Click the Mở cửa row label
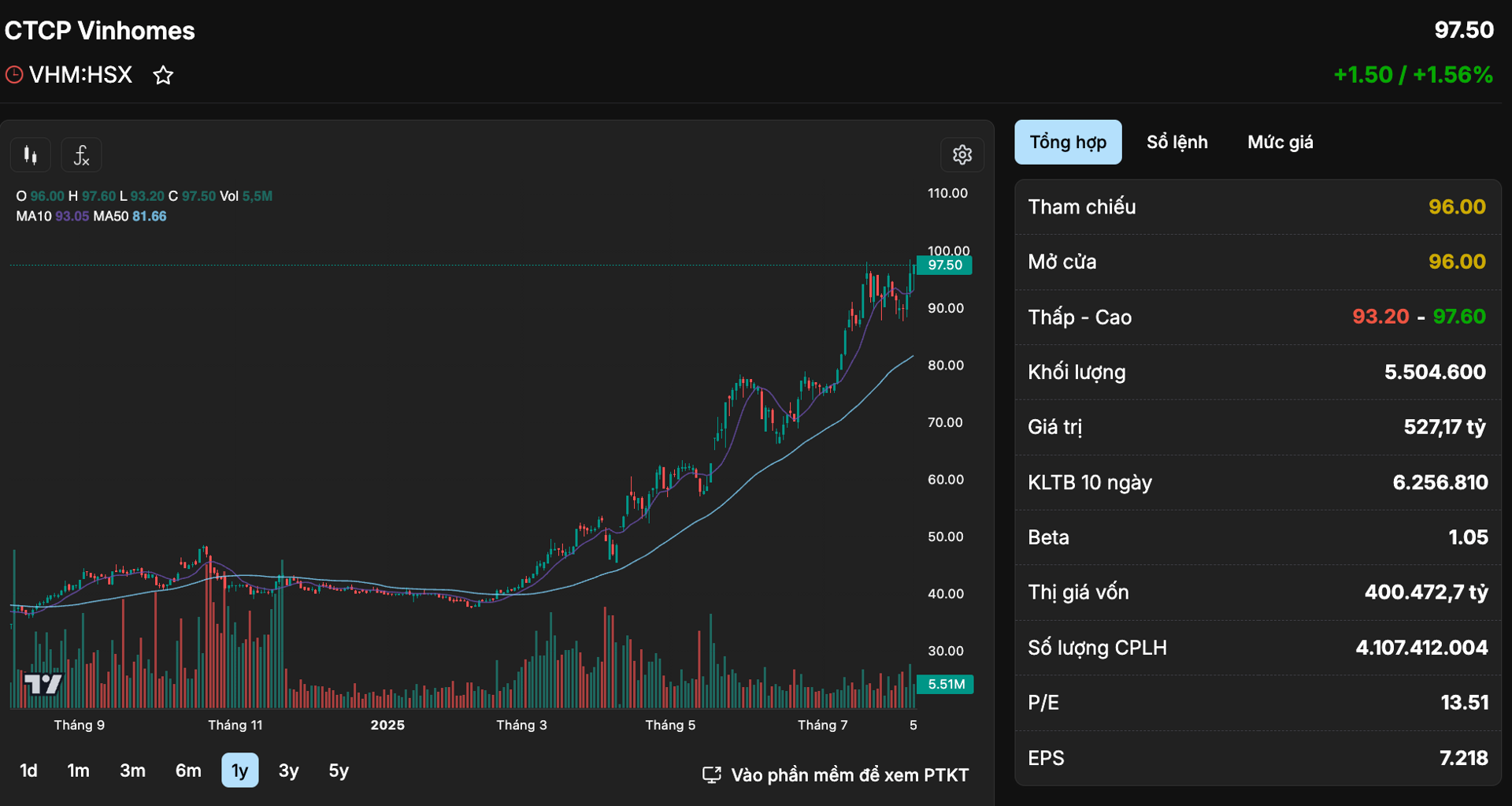 (1062, 262)
